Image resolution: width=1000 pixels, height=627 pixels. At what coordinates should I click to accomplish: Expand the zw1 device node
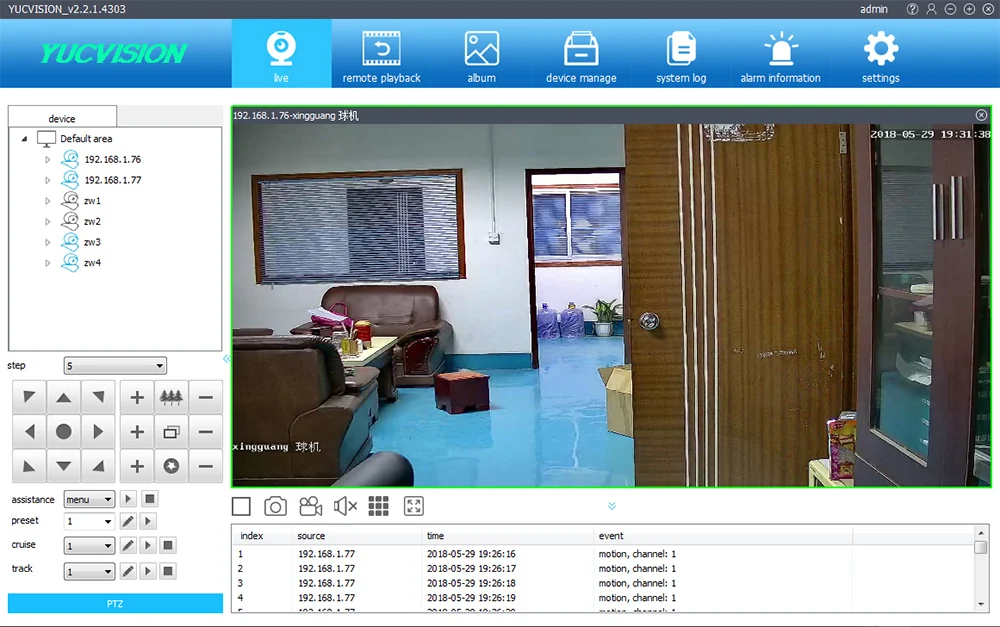tap(47, 201)
